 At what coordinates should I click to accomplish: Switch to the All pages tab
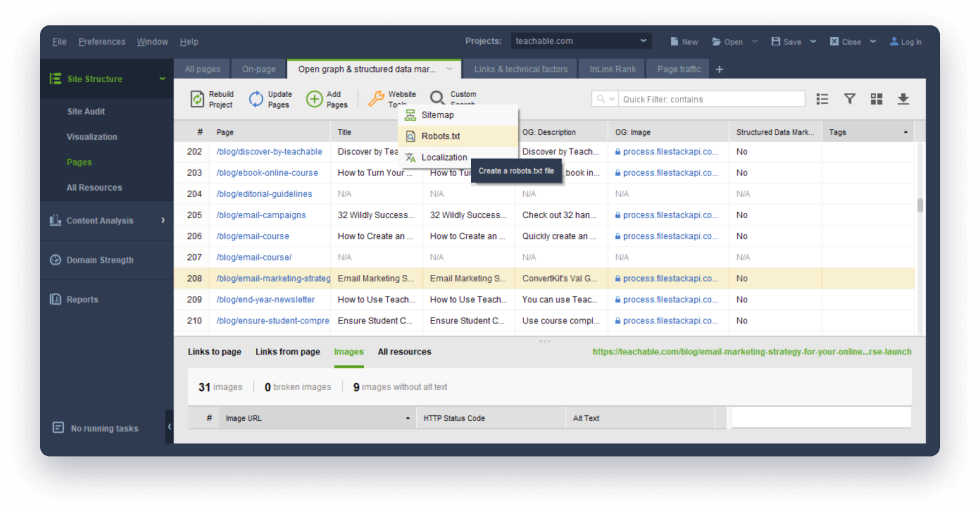202,69
